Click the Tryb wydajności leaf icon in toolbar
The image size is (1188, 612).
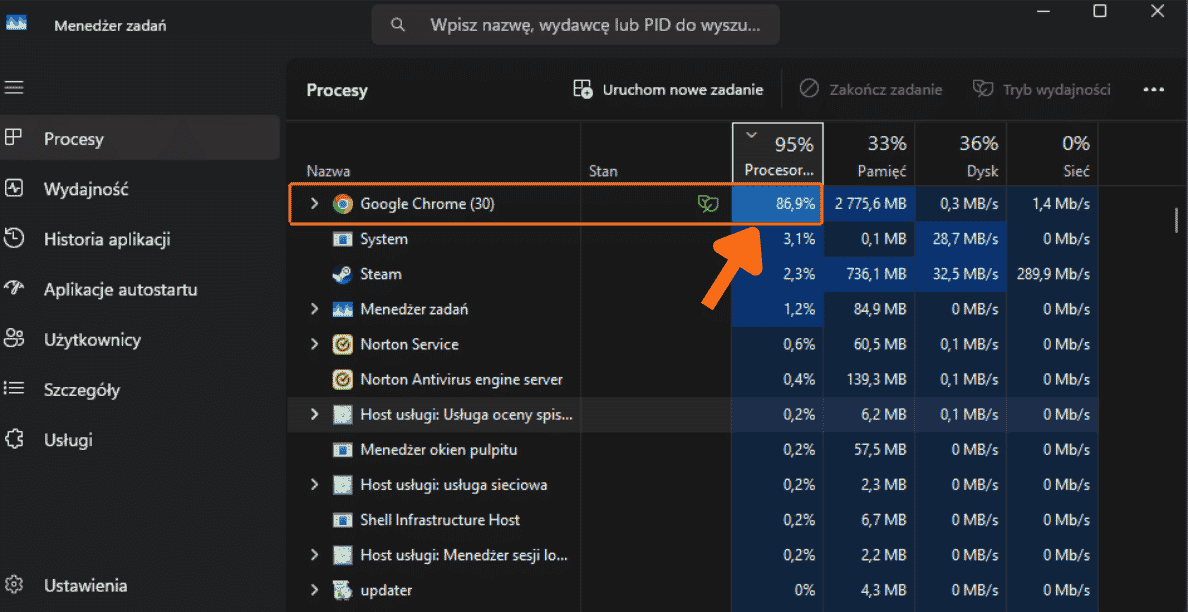[983, 89]
